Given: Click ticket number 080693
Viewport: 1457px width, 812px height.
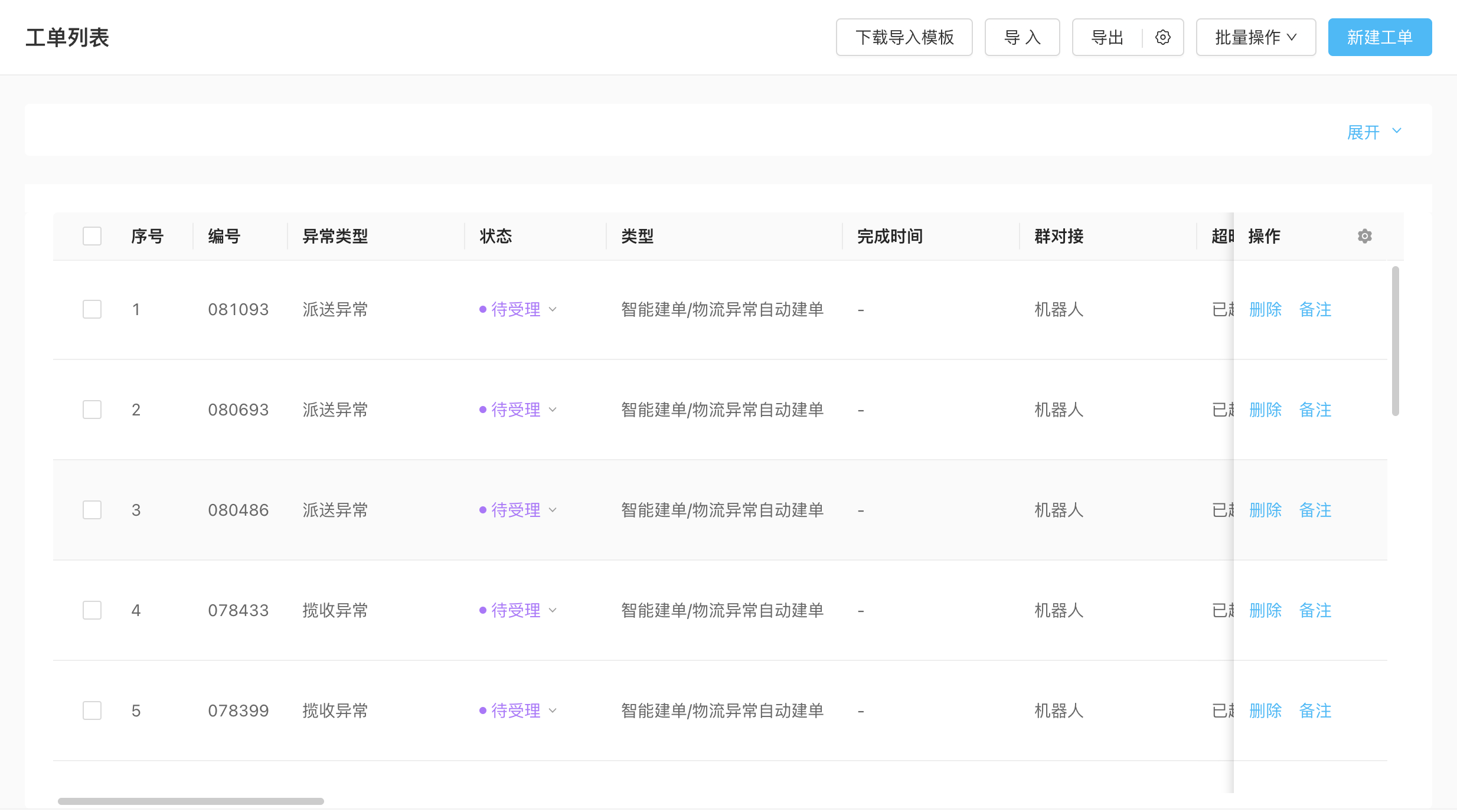Looking at the screenshot, I should [238, 410].
